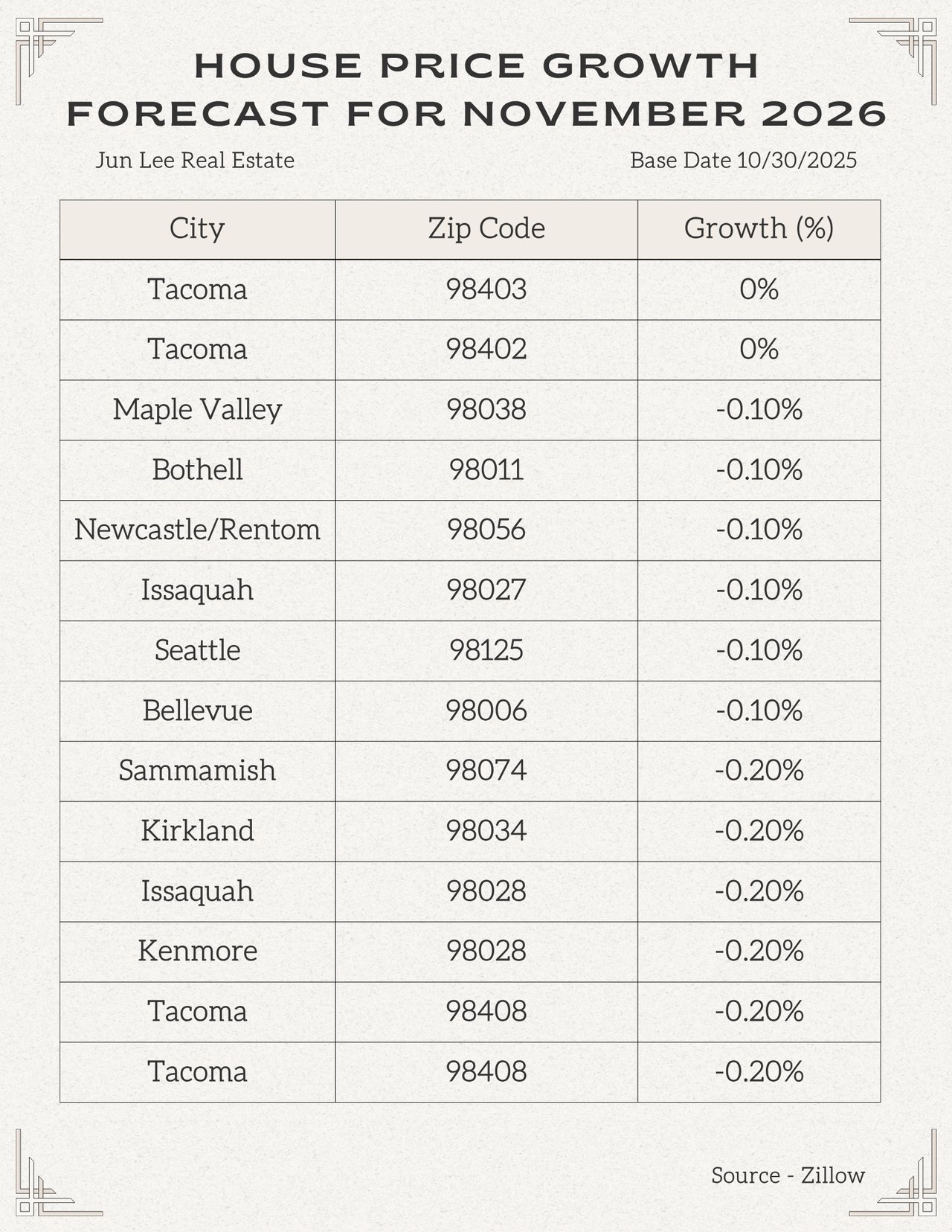952x1232 pixels.
Task: Select the Maple Valley city cell
Action: tap(197, 409)
